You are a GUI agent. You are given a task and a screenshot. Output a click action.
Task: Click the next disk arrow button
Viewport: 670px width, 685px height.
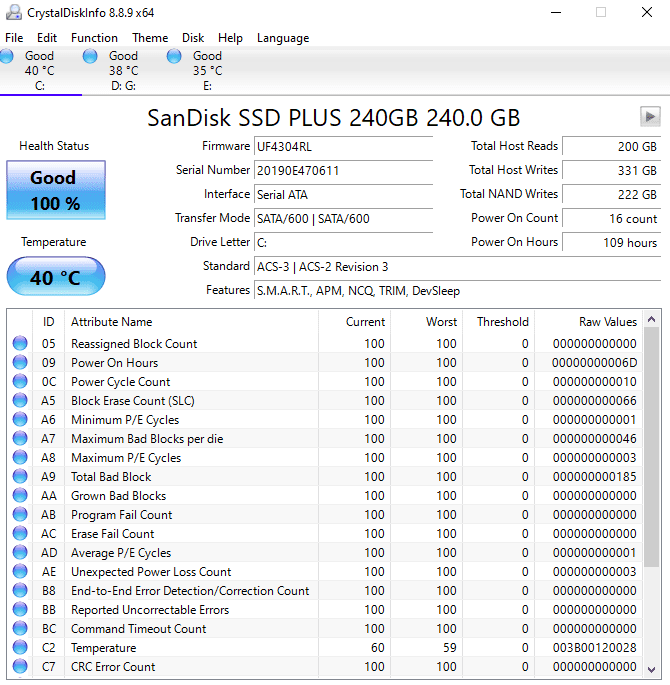(x=649, y=116)
